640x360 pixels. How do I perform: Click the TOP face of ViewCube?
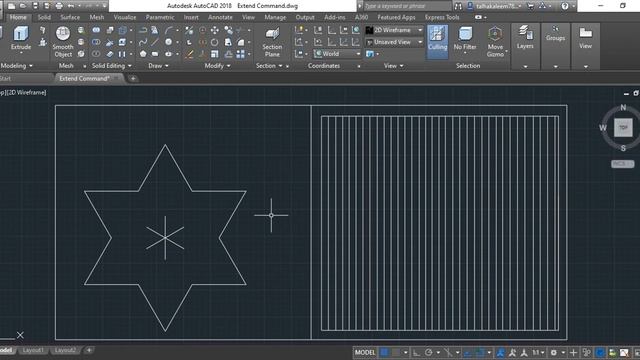(x=623, y=127)
